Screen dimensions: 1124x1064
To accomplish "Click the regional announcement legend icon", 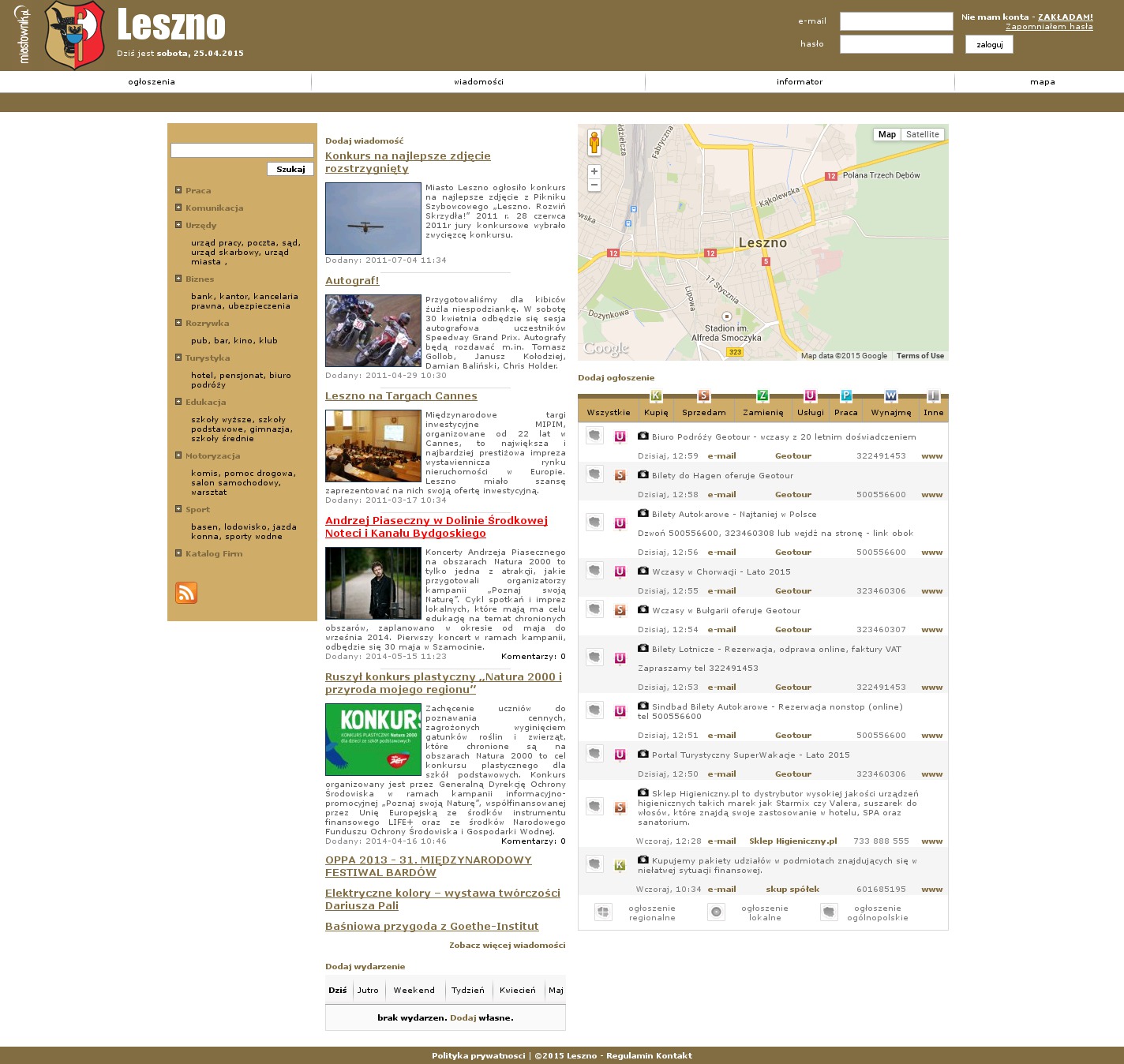I will (x=603, y=912).
